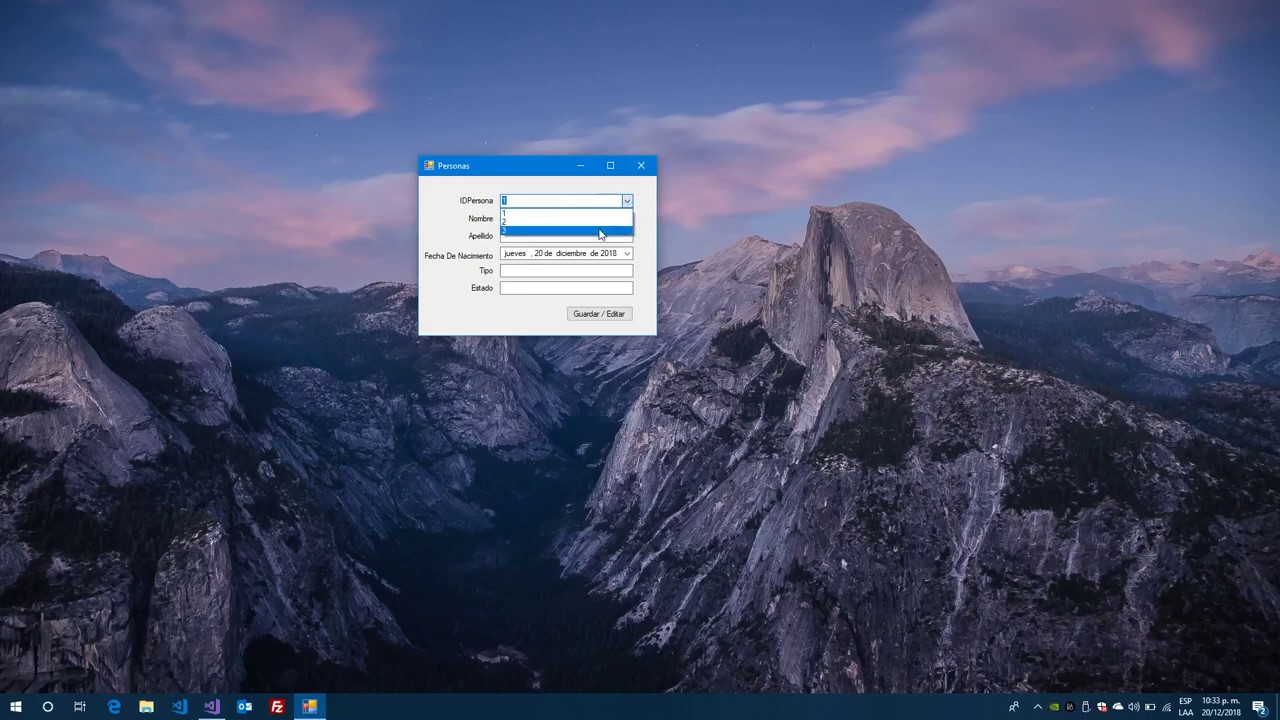Close the Personas window
1280x720 pixels.
pyautogui.click(x=641, y=166)
